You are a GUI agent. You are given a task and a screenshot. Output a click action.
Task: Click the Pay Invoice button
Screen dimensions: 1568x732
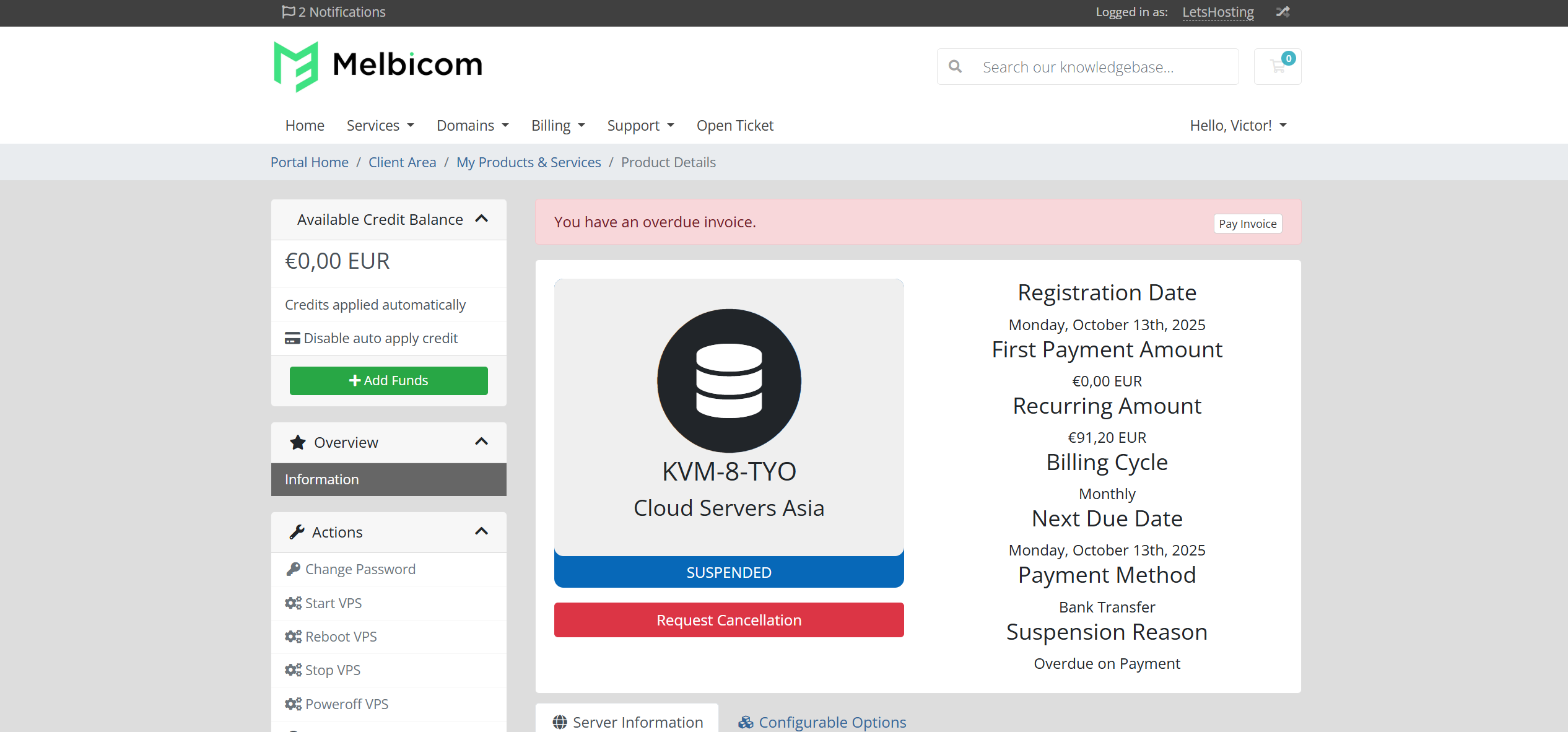click(x=1248, y=224)
